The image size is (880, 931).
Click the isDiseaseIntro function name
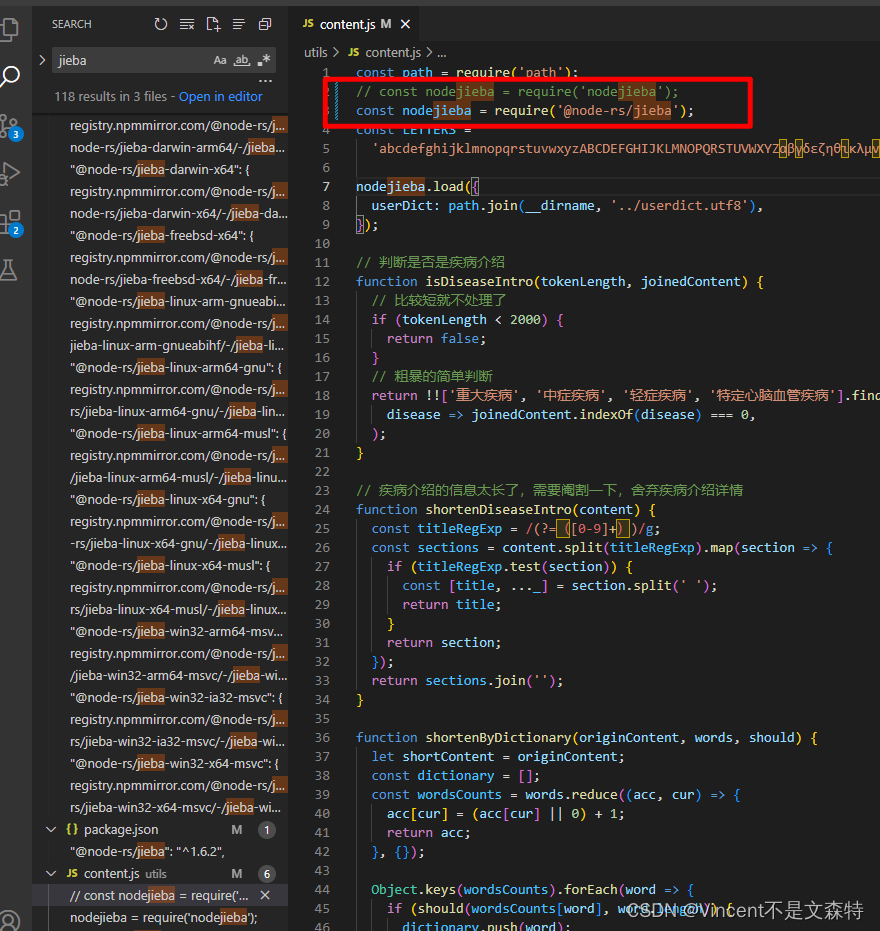(479, 281)
